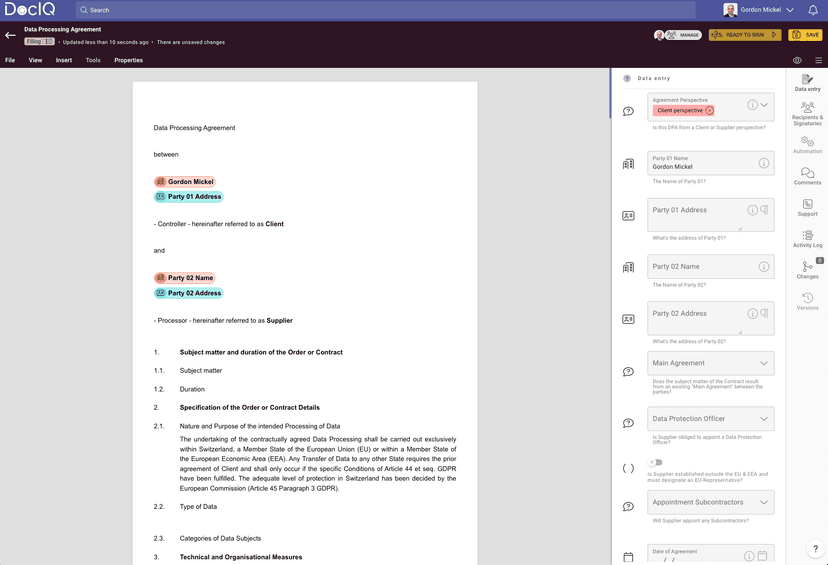
Task: Open the Changes panel
Action: 807,270
